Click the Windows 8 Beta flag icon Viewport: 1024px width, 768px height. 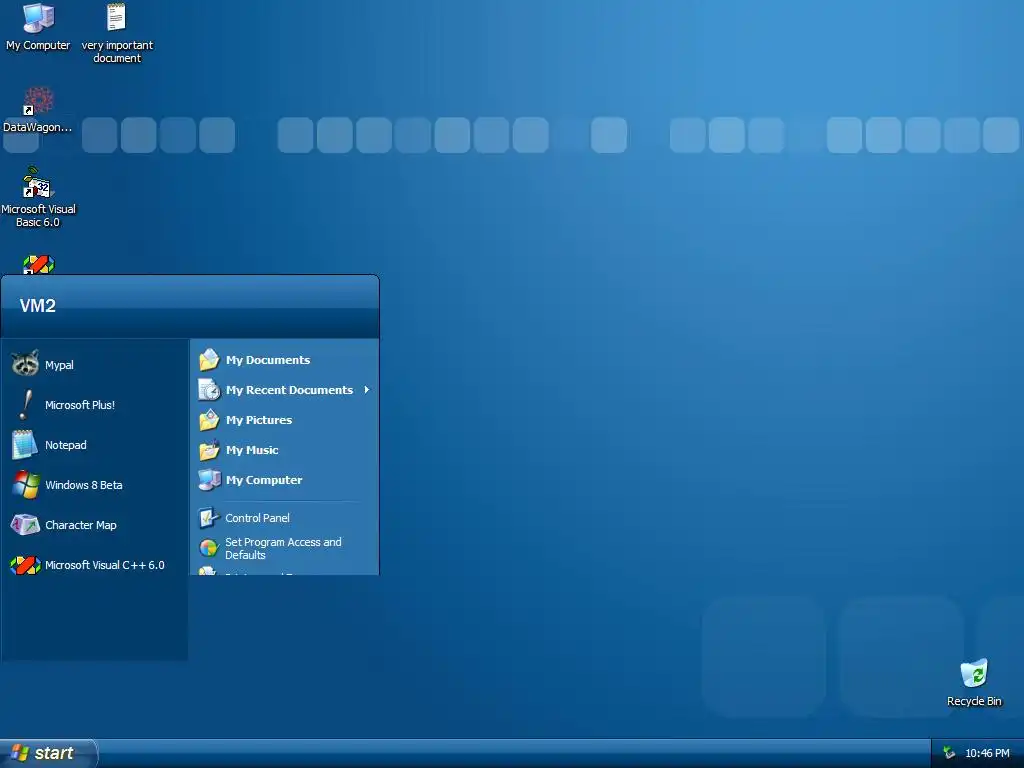[x=25, y=485]
